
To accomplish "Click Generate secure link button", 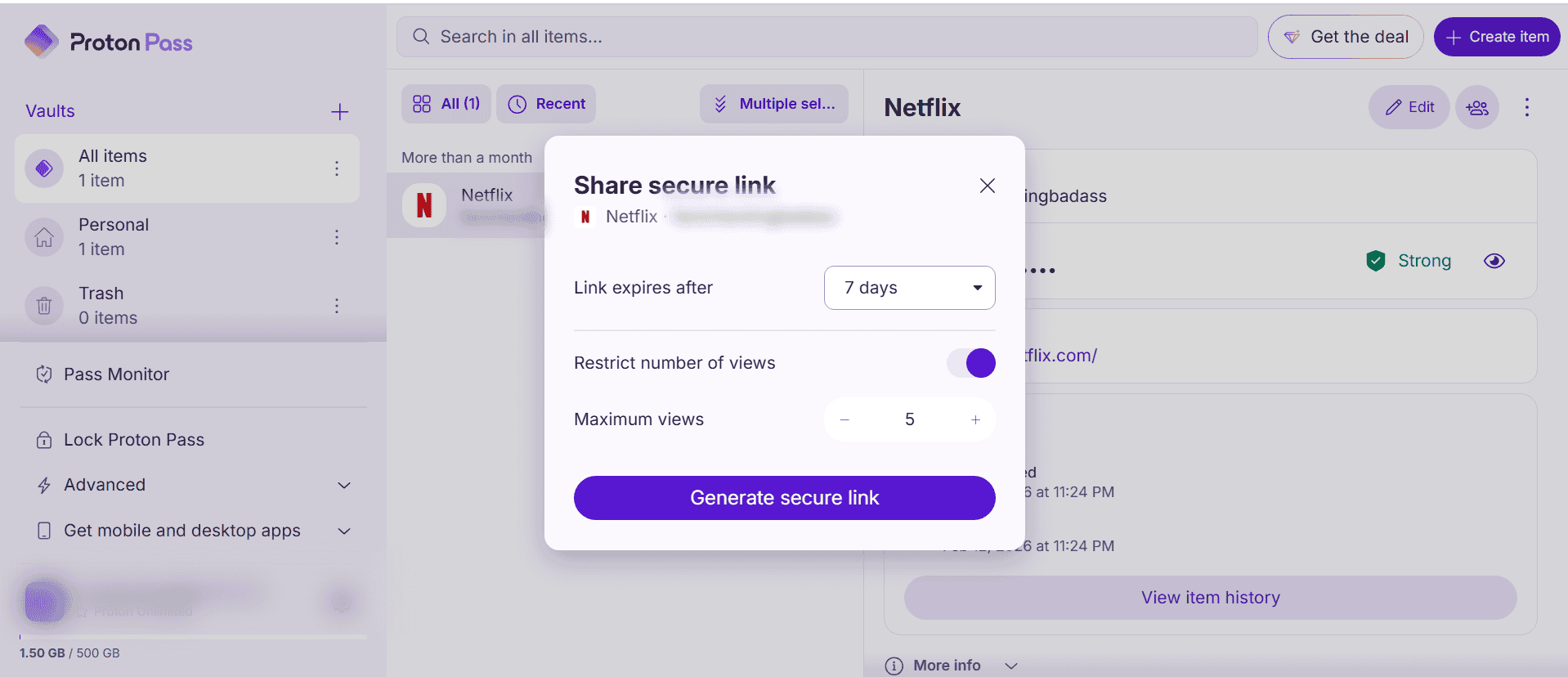I will pos(784,498).
